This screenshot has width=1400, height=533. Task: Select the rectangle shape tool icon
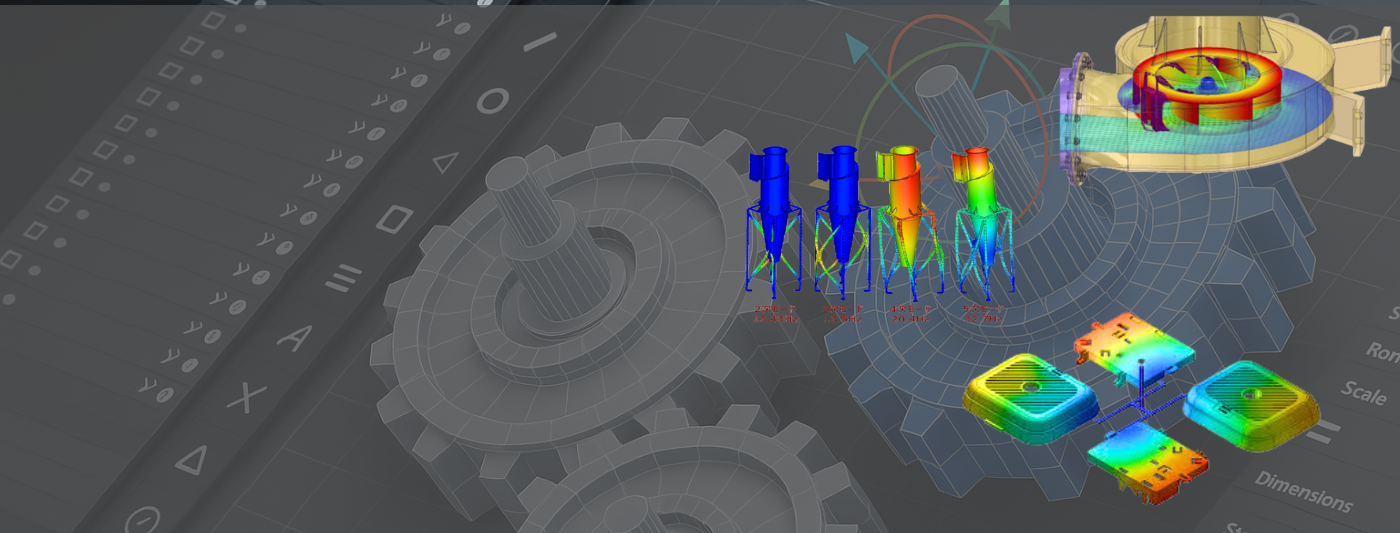(x=395, y=219)
